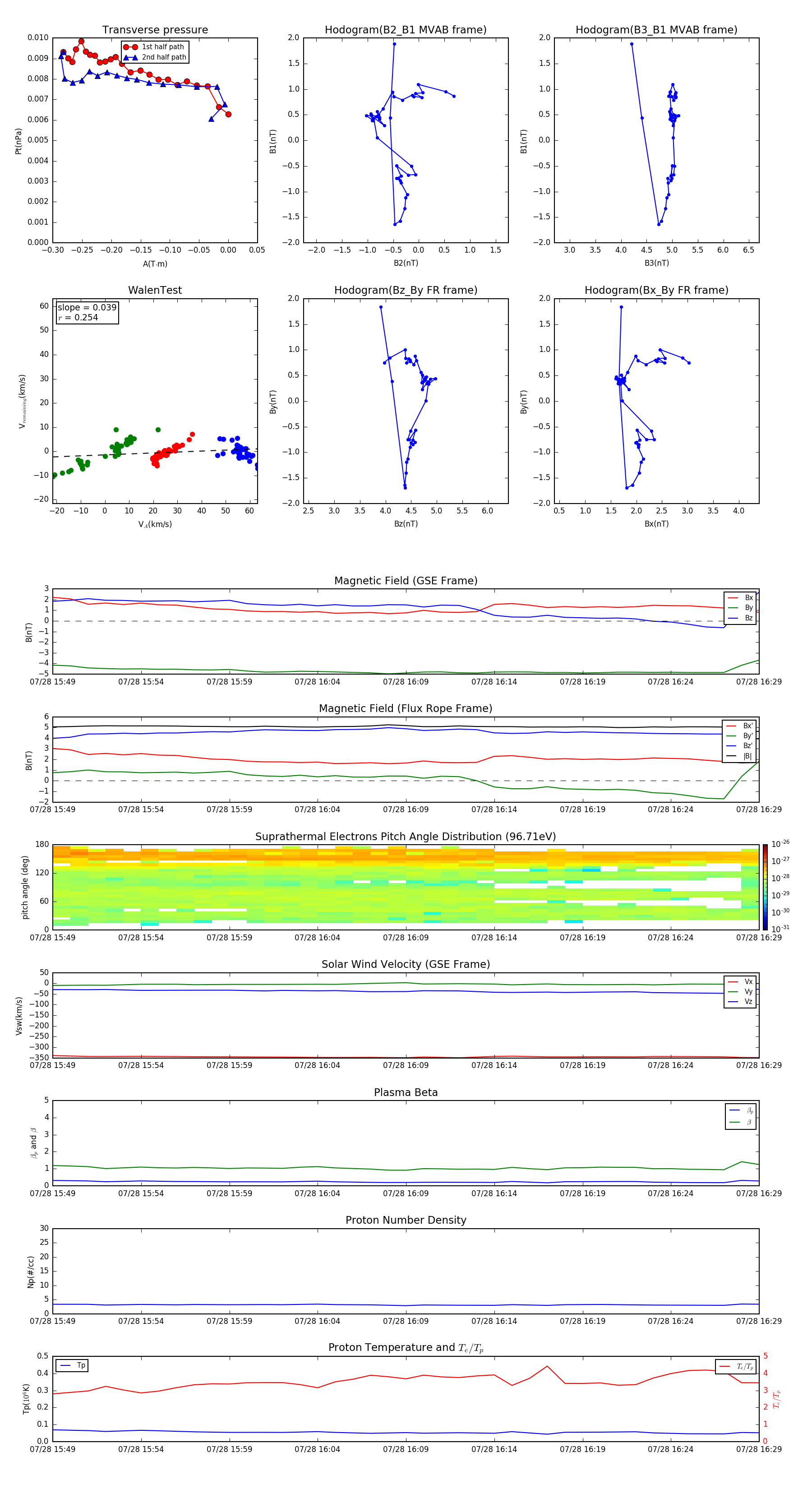This screenshot has width=812, height=1489.
Task: Click 'Bz' in GSE magnetic field legend
Action: [748, 618]
